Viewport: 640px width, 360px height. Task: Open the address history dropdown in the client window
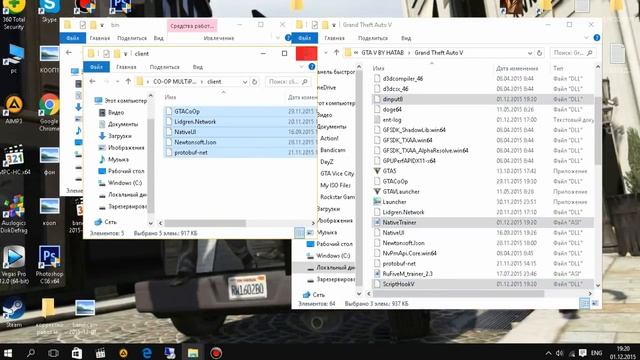[245, 82]
